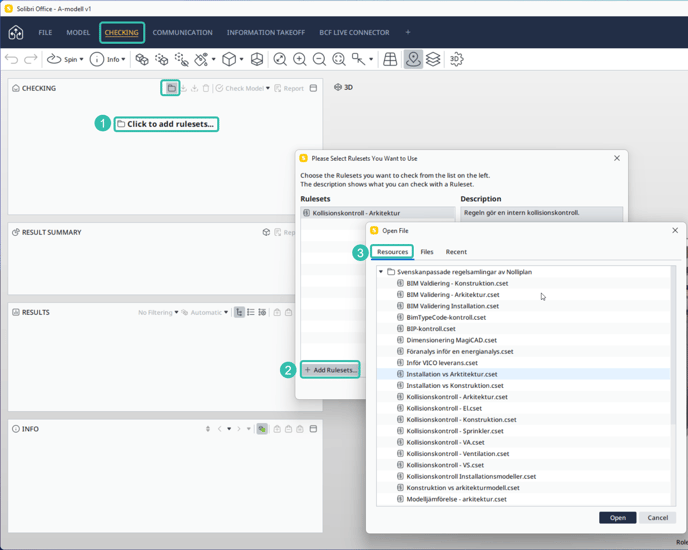Toggle the map pin location icon
The height and width of the screenshot is (550, 688).
(413, 59)
